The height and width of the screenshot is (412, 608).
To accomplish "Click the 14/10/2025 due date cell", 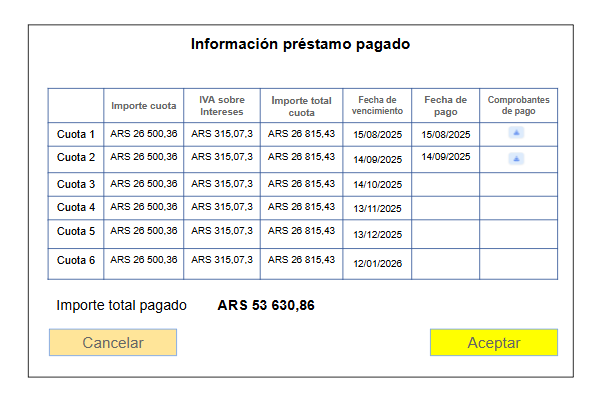I will [x=377, y=185].
